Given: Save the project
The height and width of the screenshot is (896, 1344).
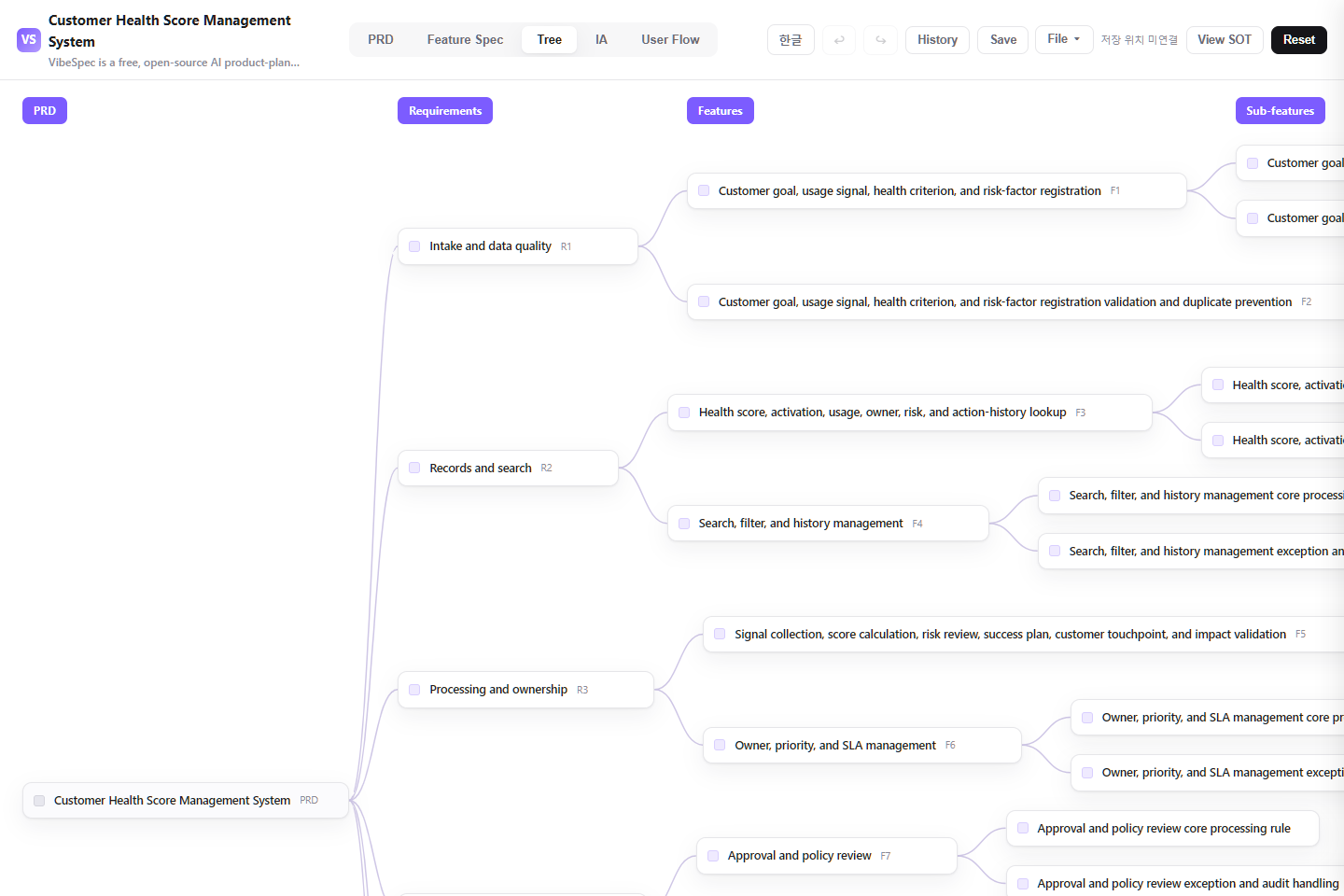Looking at the screenshot, I should (1003, 40).
